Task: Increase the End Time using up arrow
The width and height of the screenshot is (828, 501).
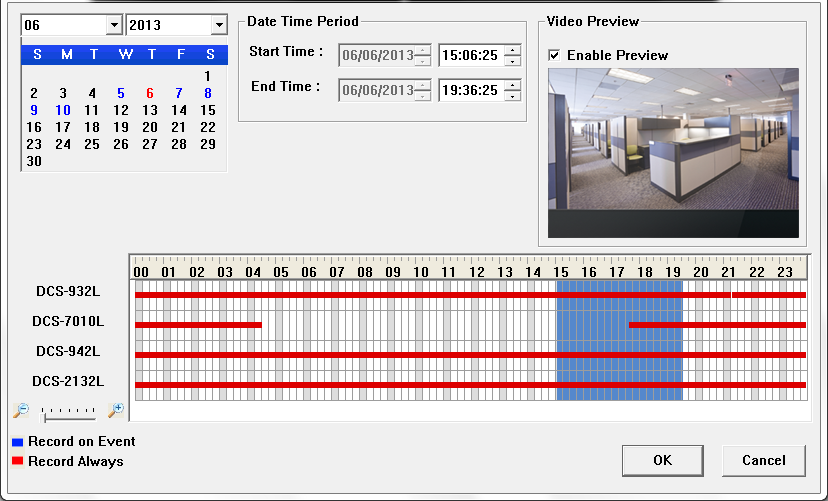Action: (x=513, y=85)
